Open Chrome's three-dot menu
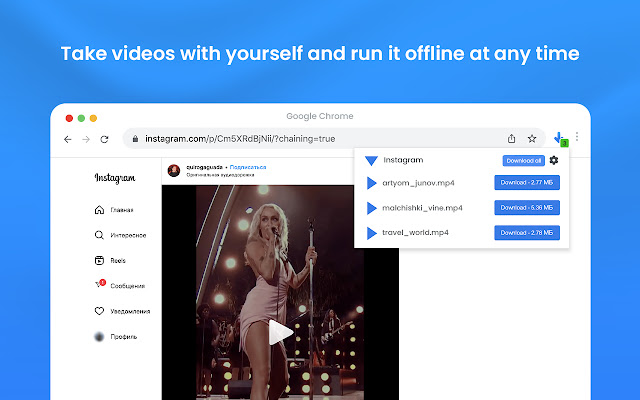This screenshot has height=400, width=640. [577, 136]
